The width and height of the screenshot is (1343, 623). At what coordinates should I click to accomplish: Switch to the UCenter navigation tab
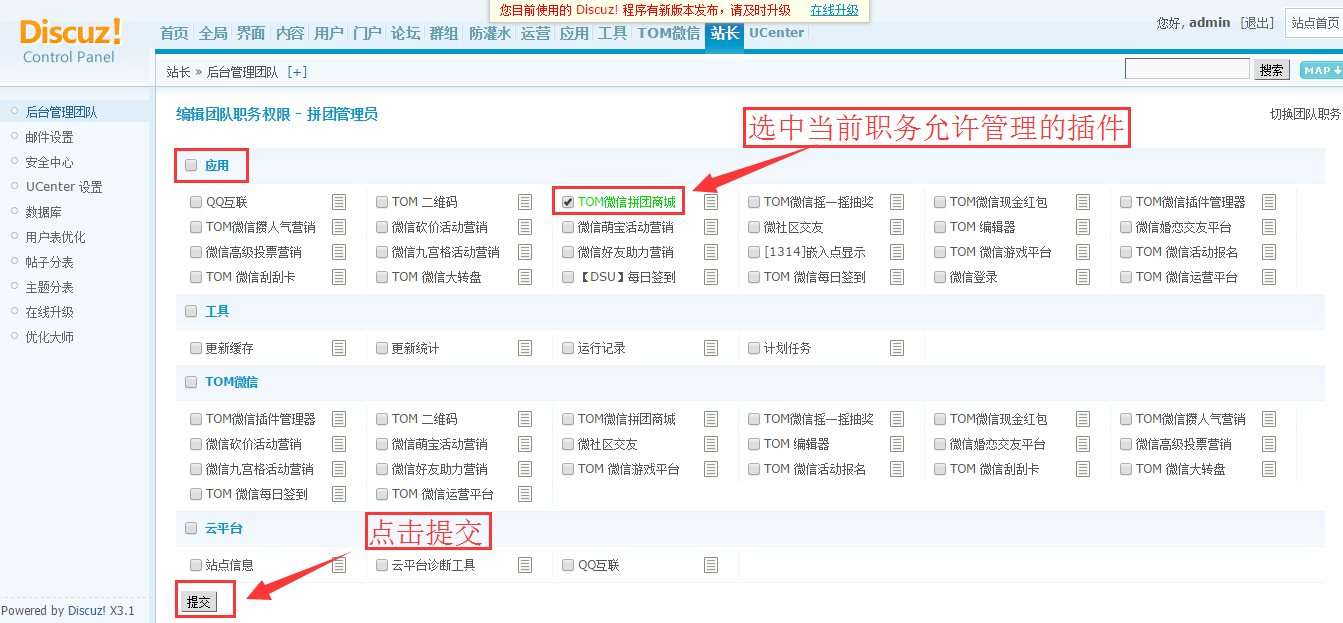tap(776, 32)
